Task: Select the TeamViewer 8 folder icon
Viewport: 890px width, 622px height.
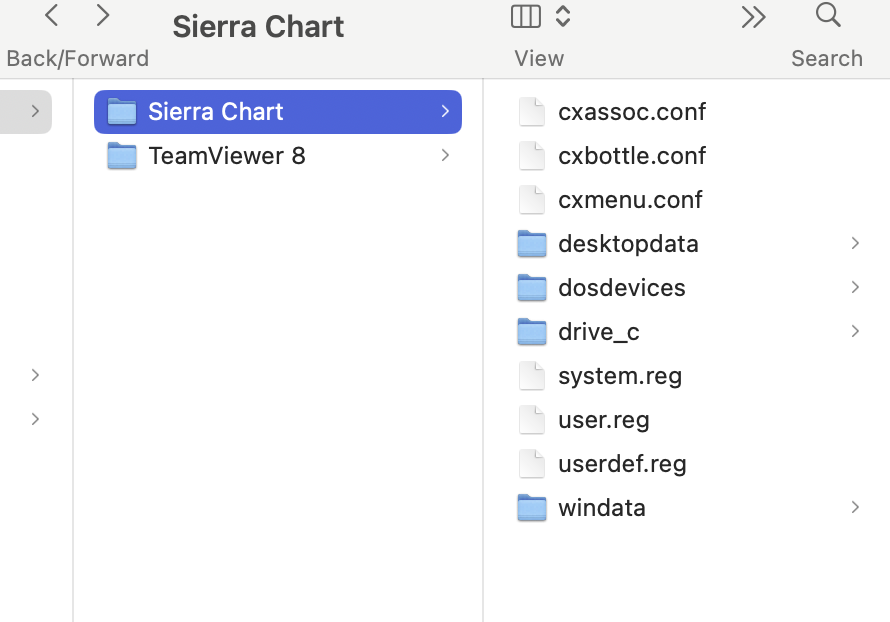Action: [122, 155]
